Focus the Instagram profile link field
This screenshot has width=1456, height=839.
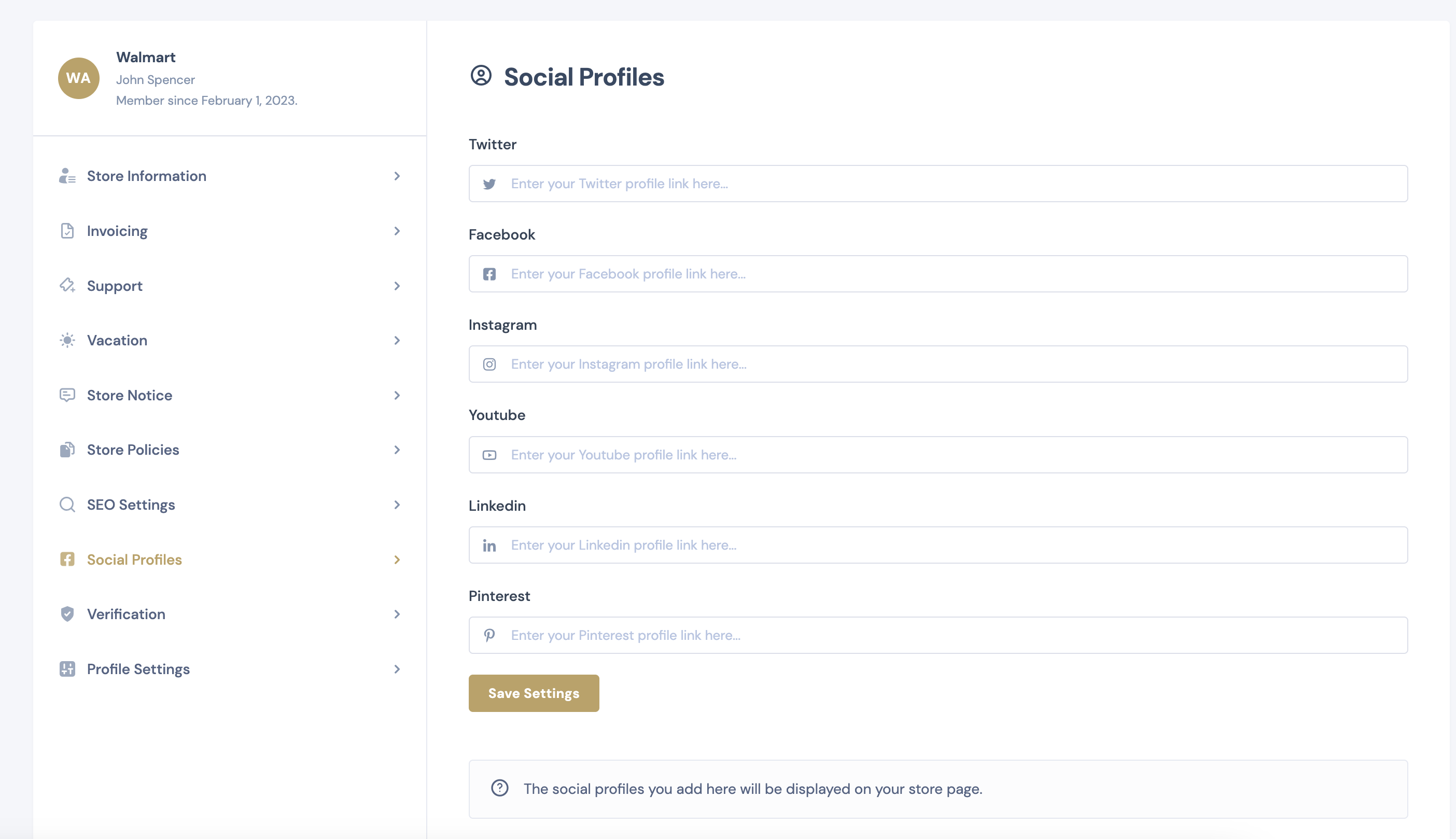click(938, 364)
